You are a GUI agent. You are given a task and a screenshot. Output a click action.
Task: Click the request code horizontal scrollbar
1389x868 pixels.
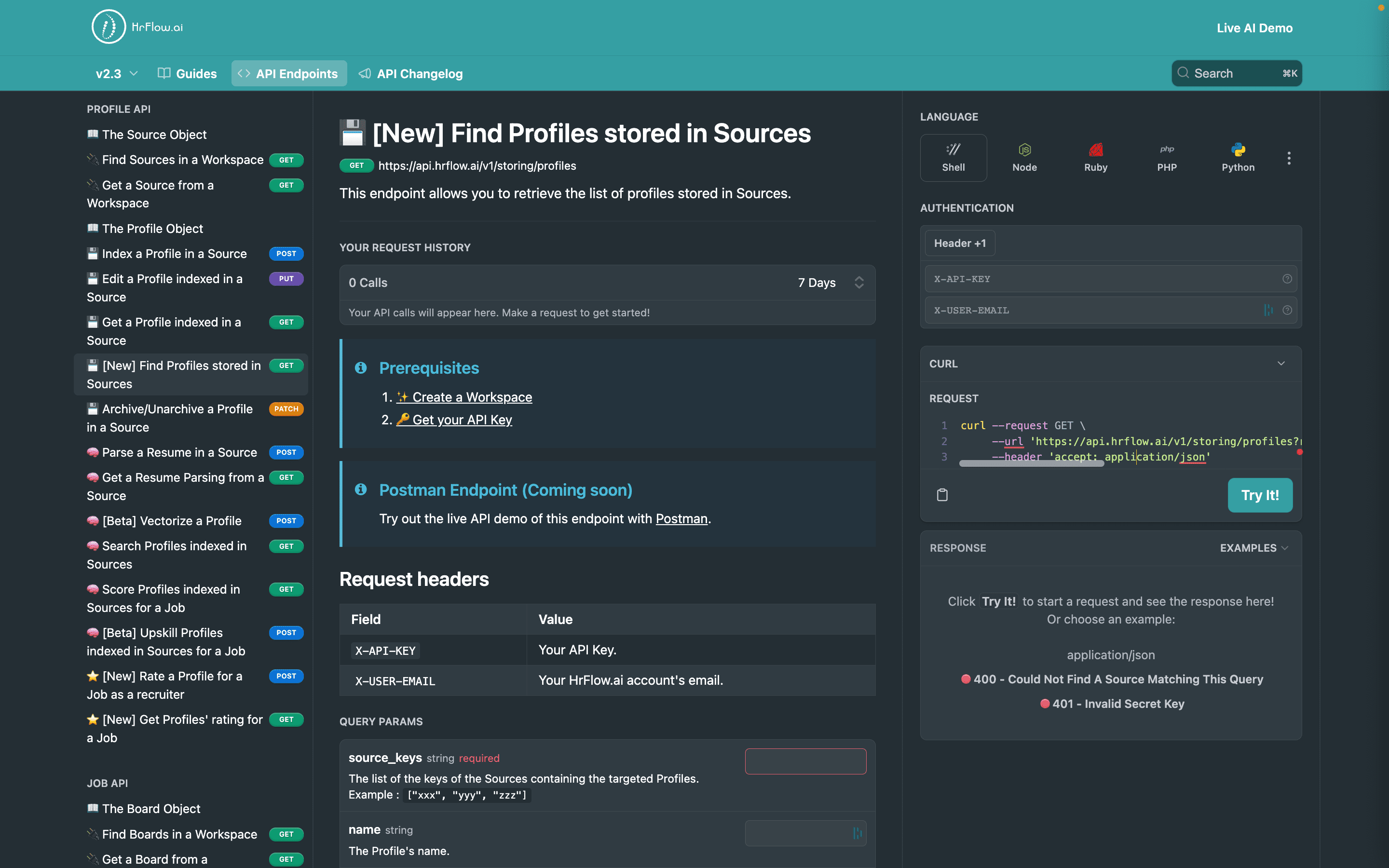click(x=1031, y=464)
